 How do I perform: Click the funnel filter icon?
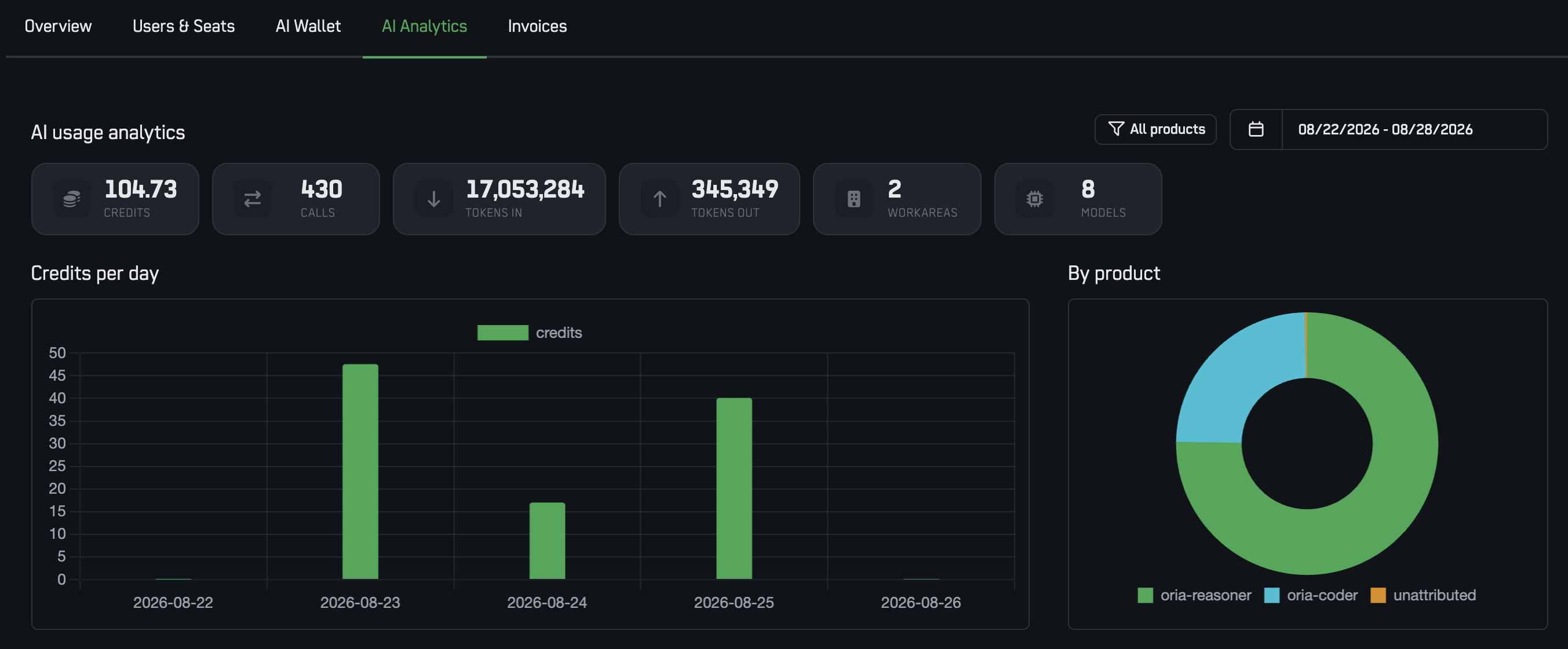click(x=1115, y=129)
